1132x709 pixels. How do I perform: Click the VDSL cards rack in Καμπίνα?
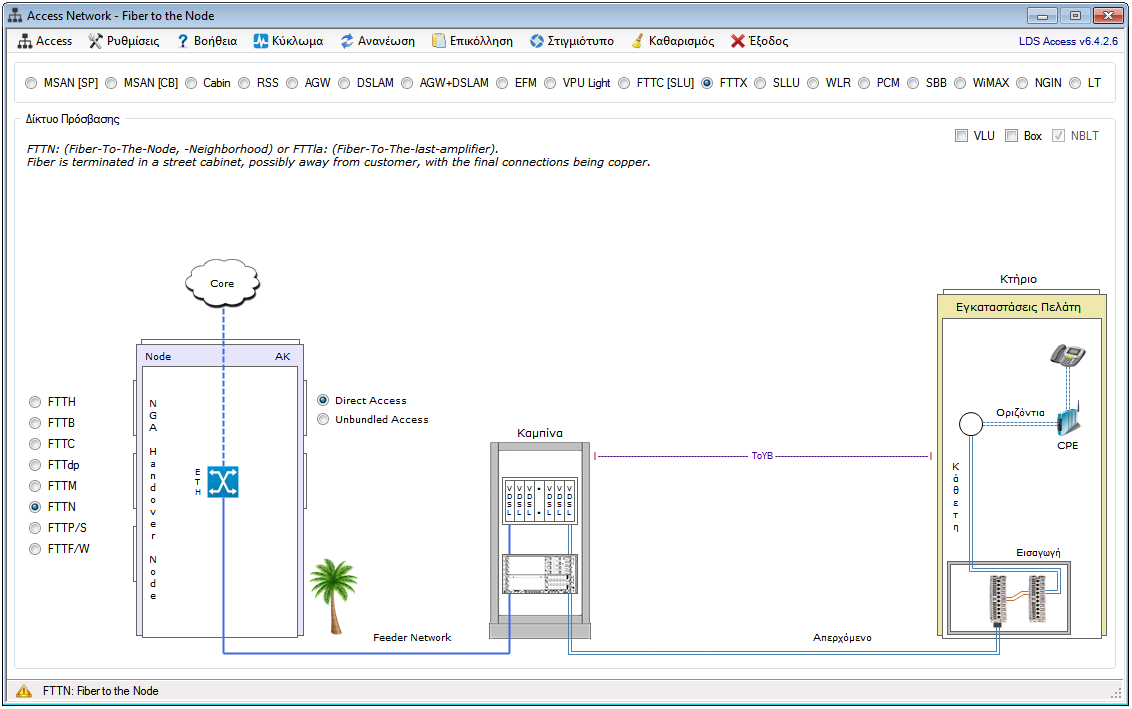click(x=540, y=500)
